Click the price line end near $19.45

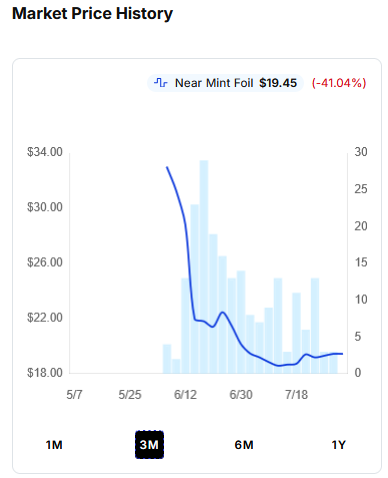pos(342,354)
